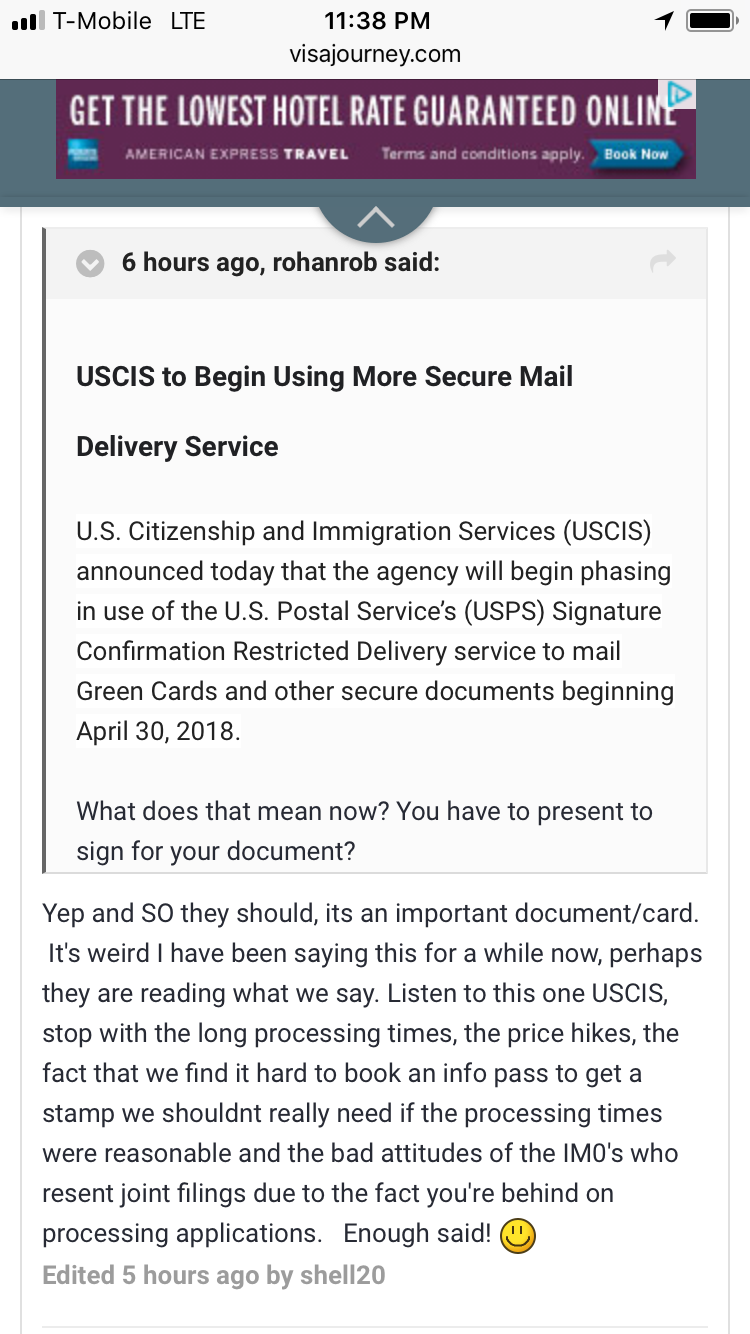
Task: Tap the T-Mobile LTE carrier label
Action: click(129, 20)
